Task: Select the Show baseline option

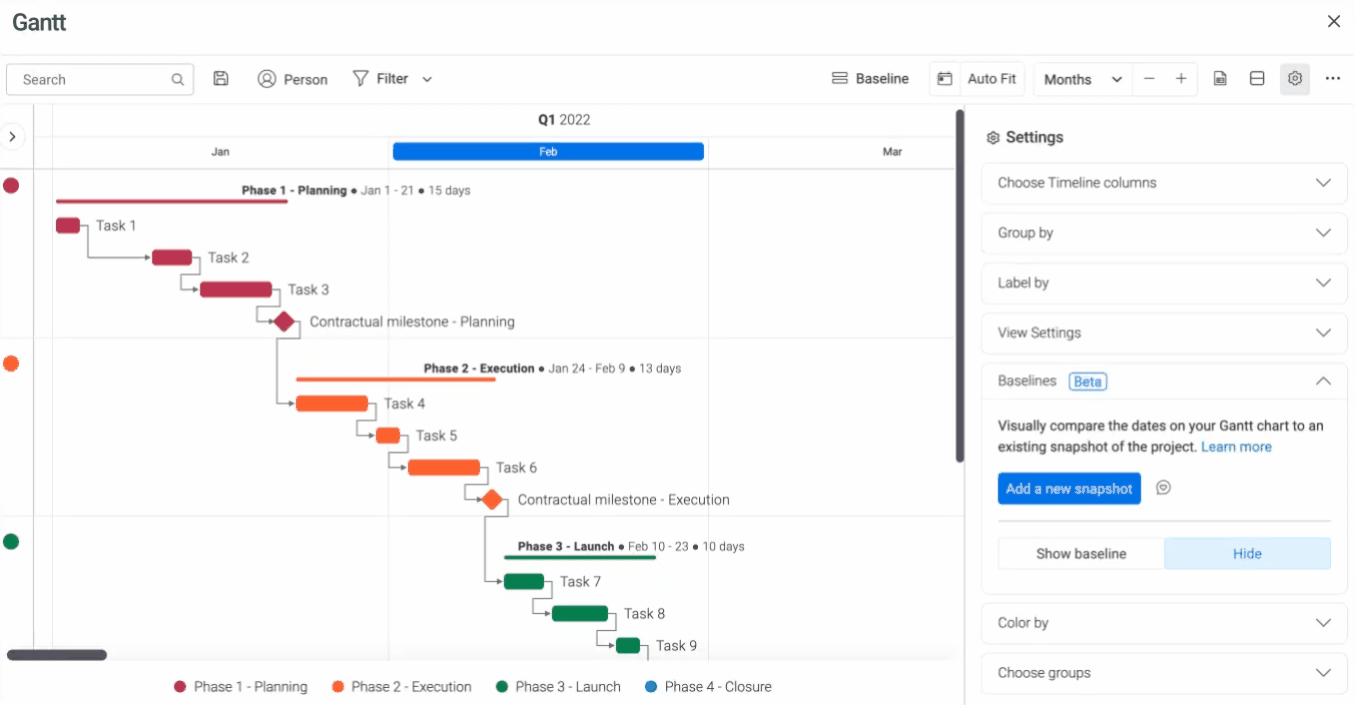Action: 1081,554
